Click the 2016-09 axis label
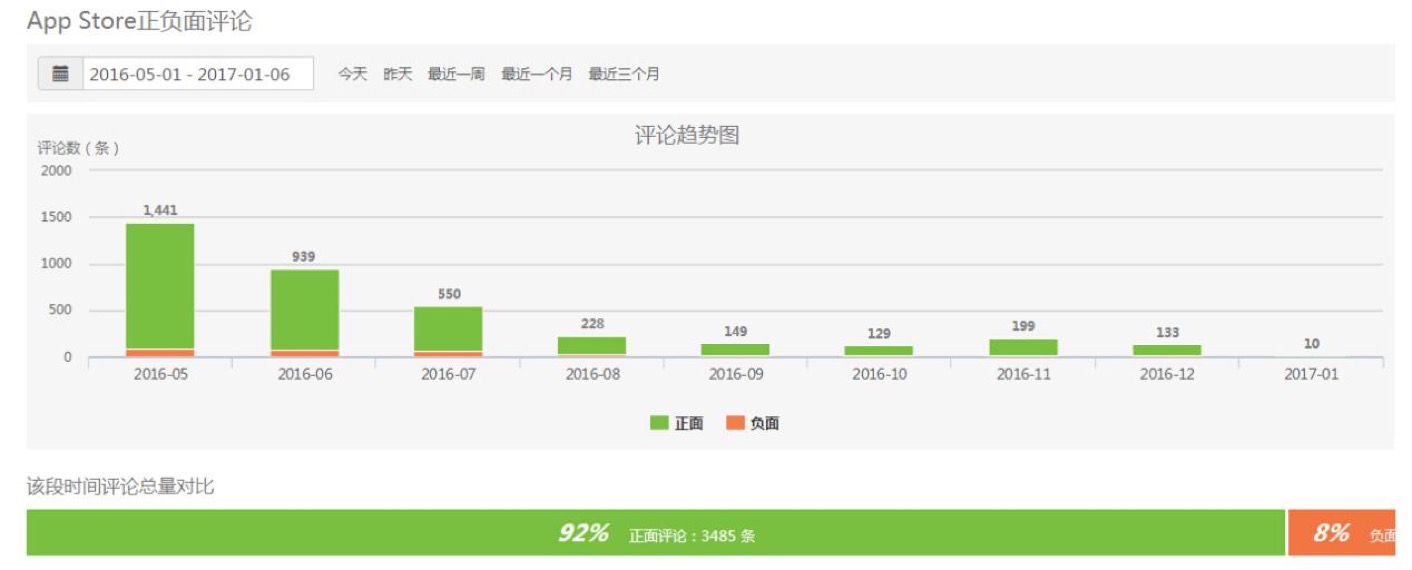The image size is (1412, 570). tap(736, 375)
